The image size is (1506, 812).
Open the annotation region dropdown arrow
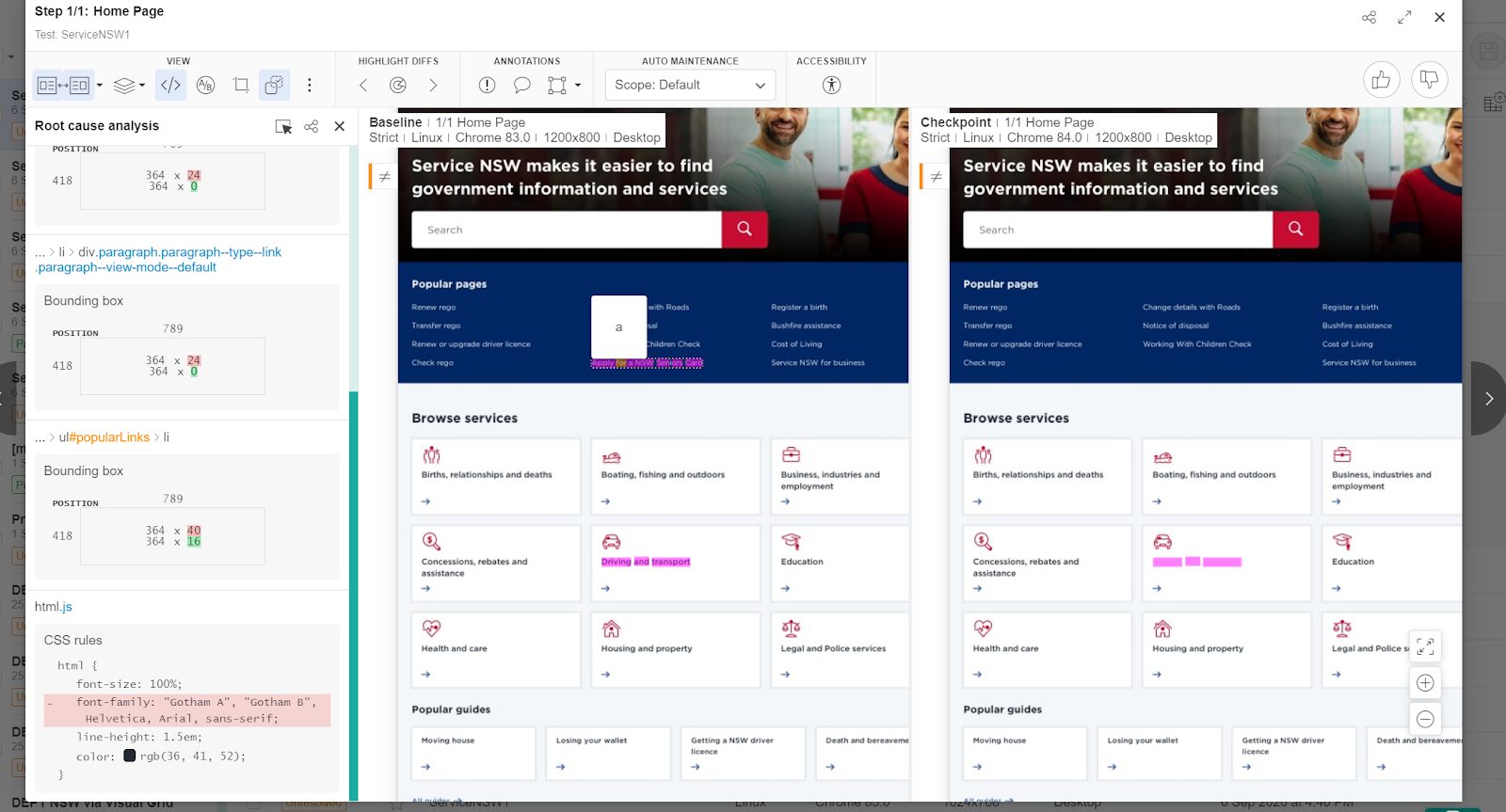(x=578, y=86)
